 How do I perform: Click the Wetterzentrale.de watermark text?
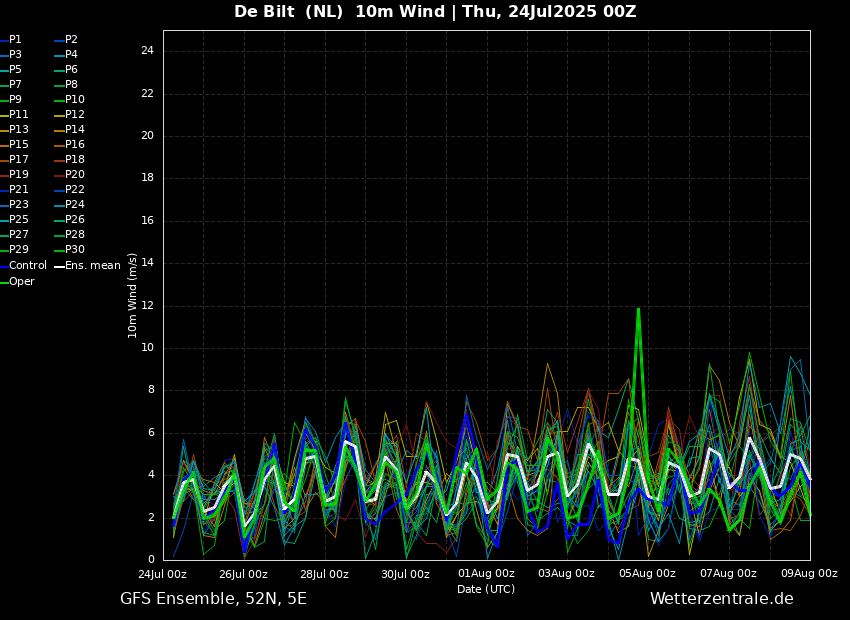[x=721, y=599]
